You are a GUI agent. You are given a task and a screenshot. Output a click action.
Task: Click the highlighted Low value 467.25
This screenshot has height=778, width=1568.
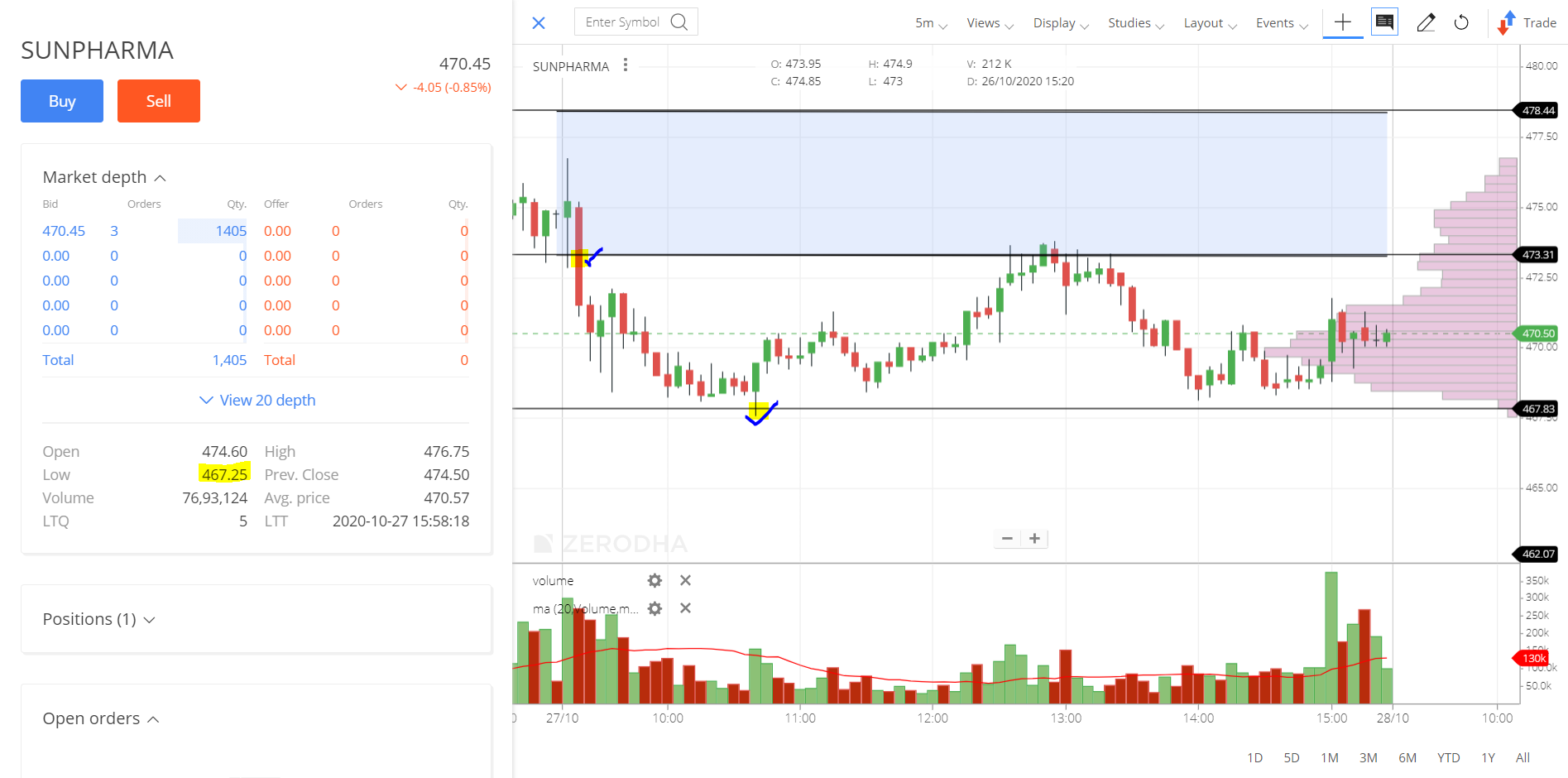click(224, 474)
